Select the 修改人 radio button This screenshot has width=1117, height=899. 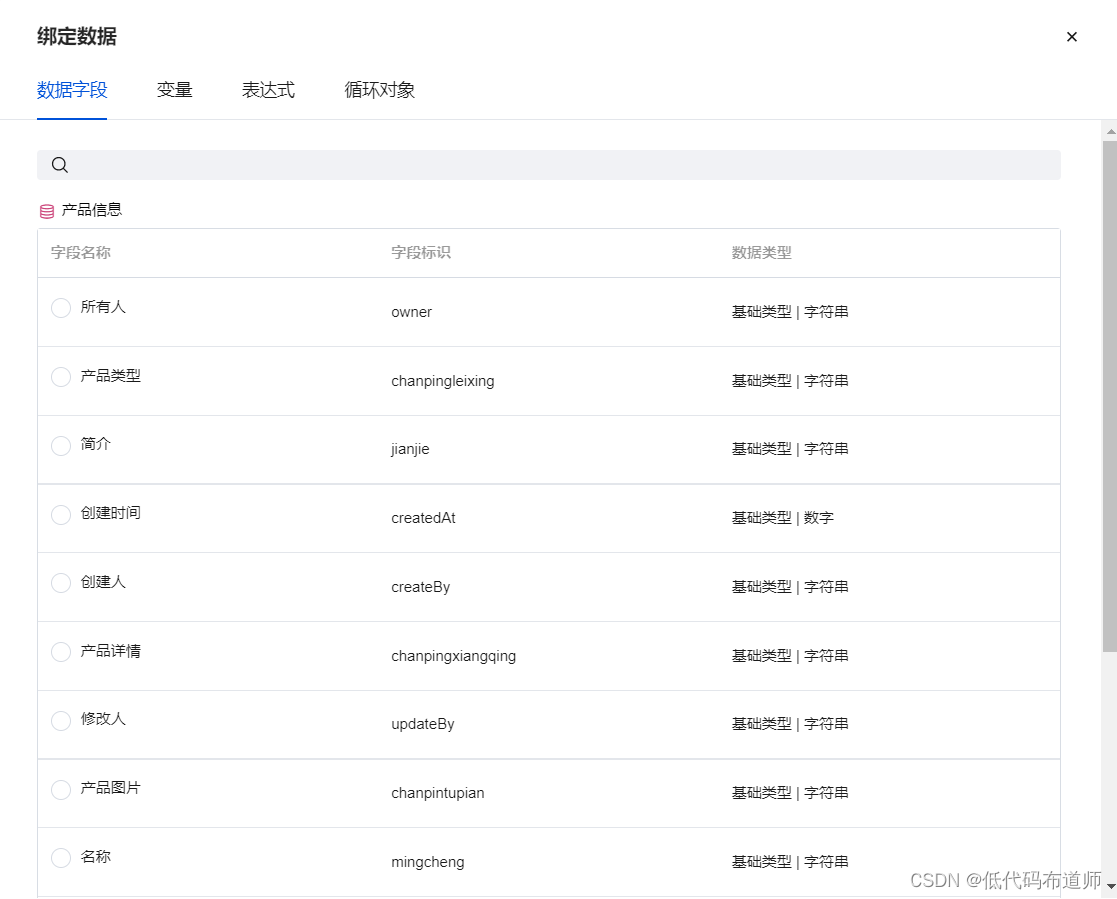[x=61, y=720]
